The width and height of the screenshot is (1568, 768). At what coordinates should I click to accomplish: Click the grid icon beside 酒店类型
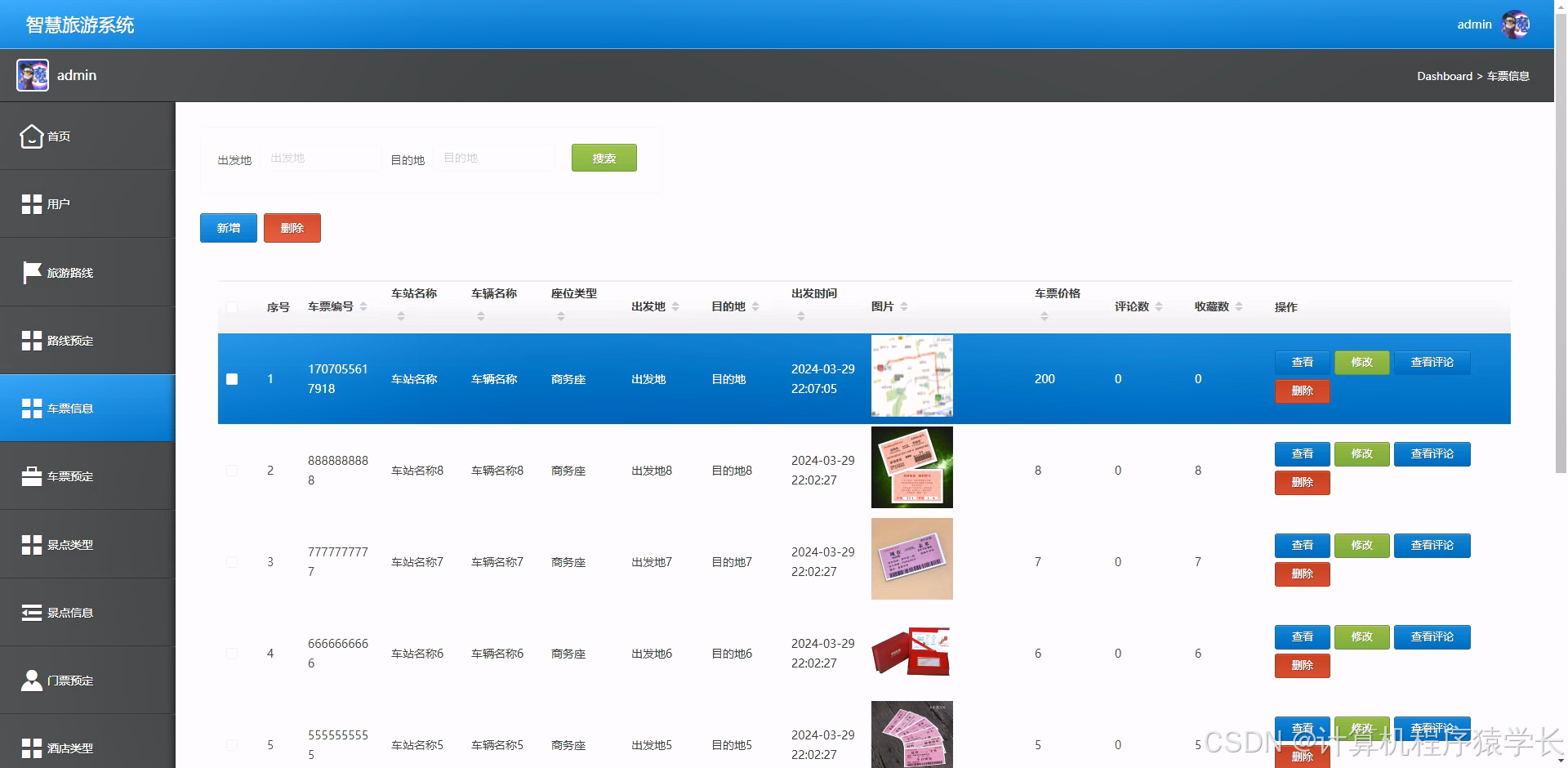click(x=31, y=748)
